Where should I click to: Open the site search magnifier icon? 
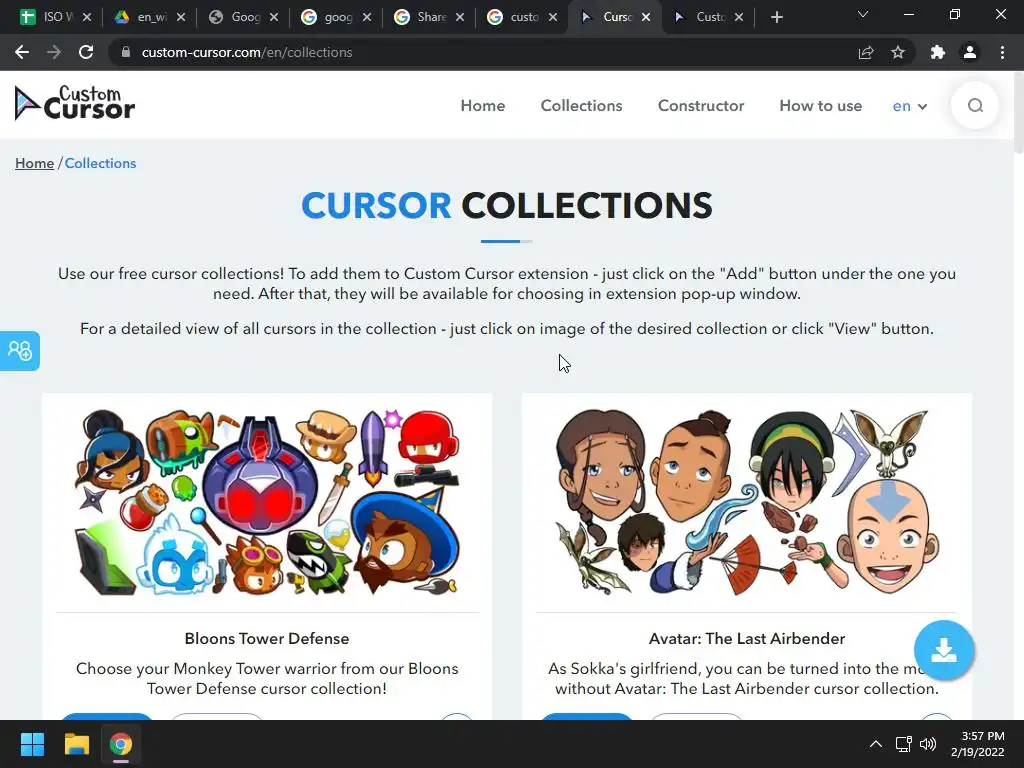point(975,105)
